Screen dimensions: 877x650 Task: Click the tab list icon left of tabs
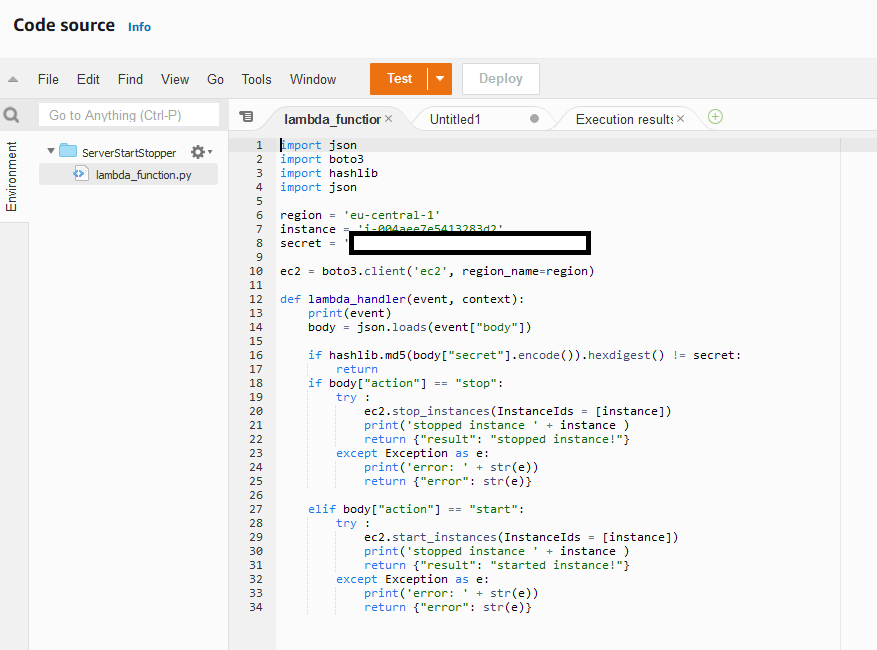247,118
